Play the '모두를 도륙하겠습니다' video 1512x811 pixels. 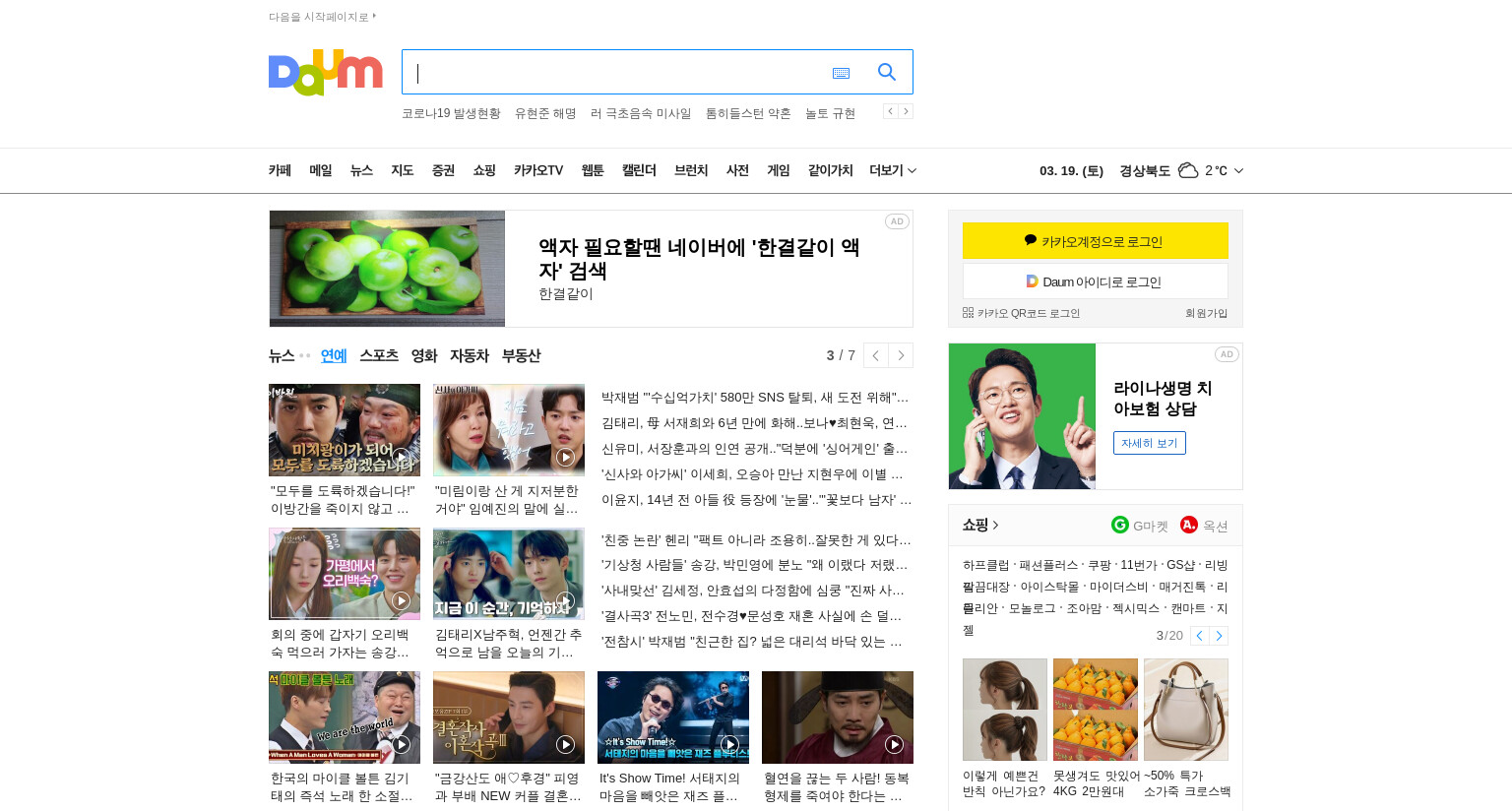point(345,430)
